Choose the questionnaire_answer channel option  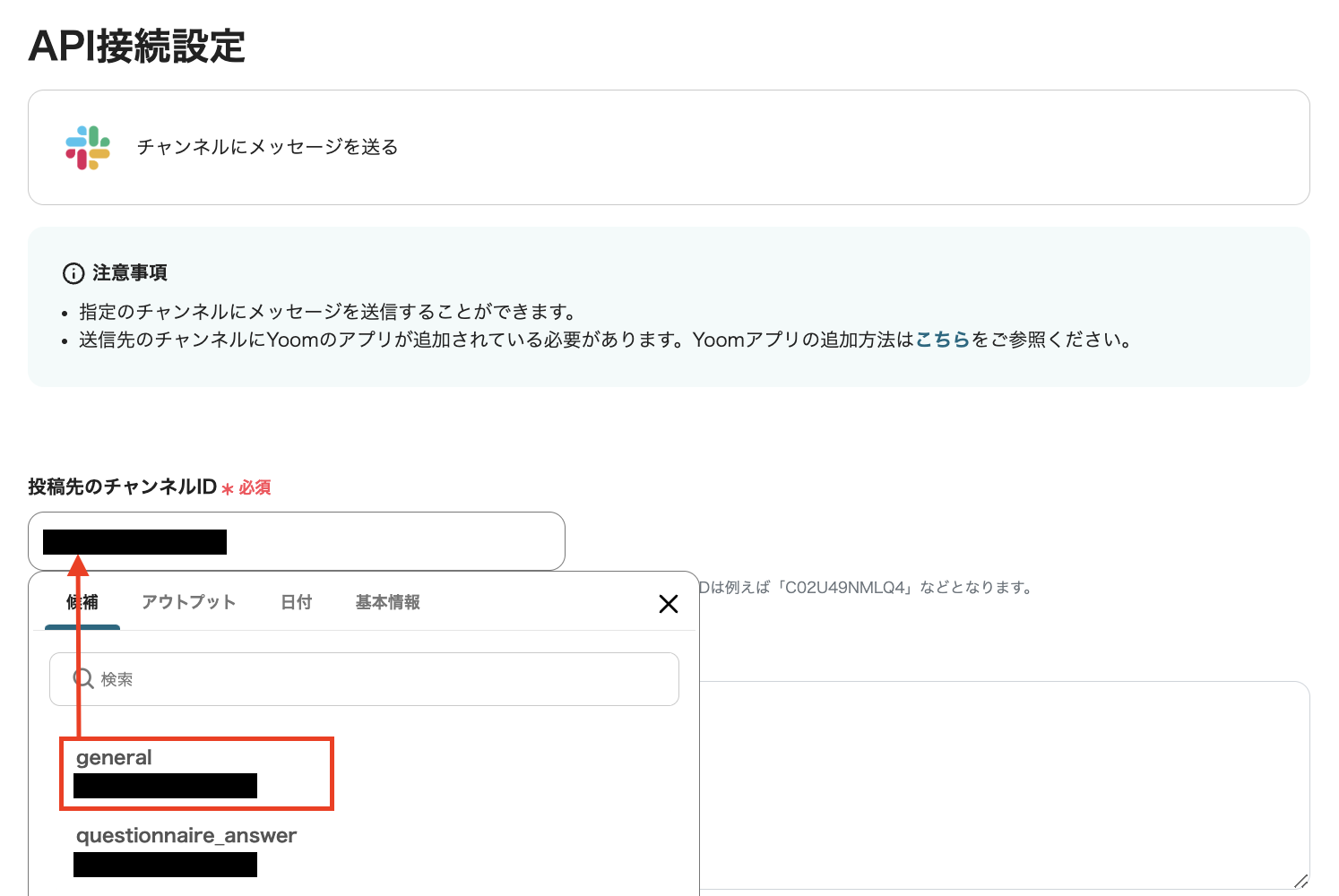[x=186, y=836]
